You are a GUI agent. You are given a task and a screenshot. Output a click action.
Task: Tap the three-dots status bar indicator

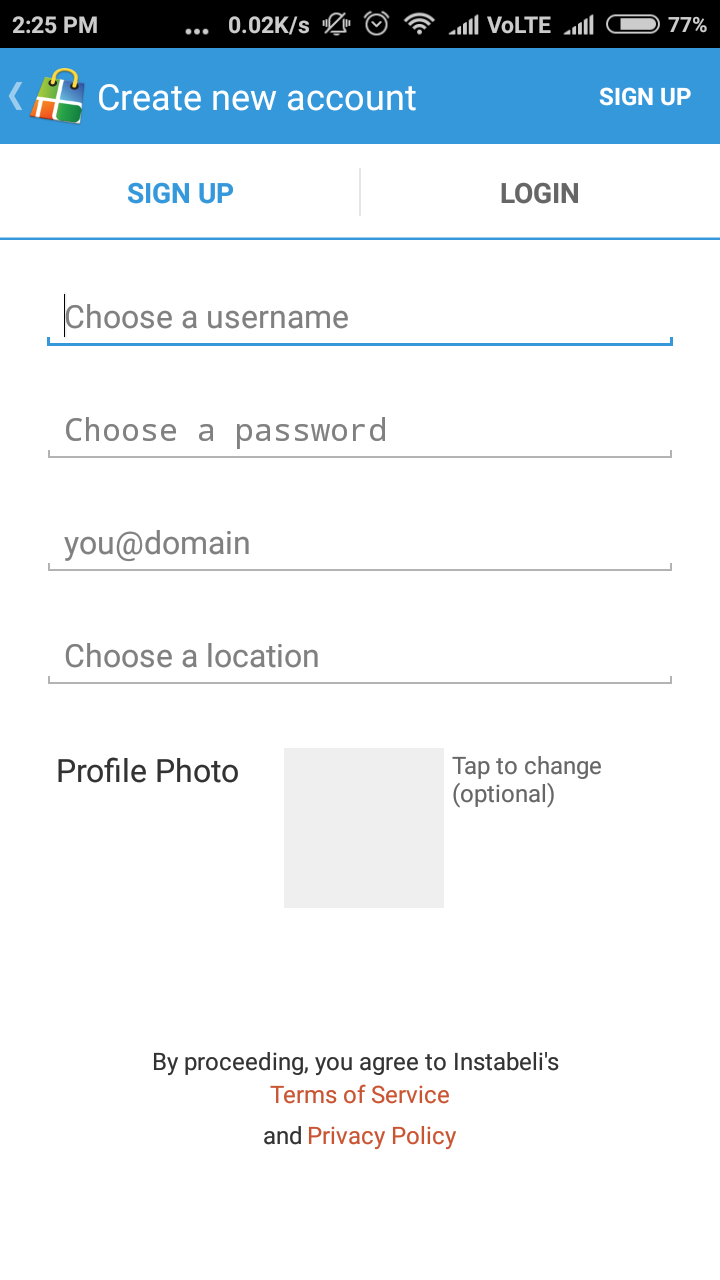197,28
